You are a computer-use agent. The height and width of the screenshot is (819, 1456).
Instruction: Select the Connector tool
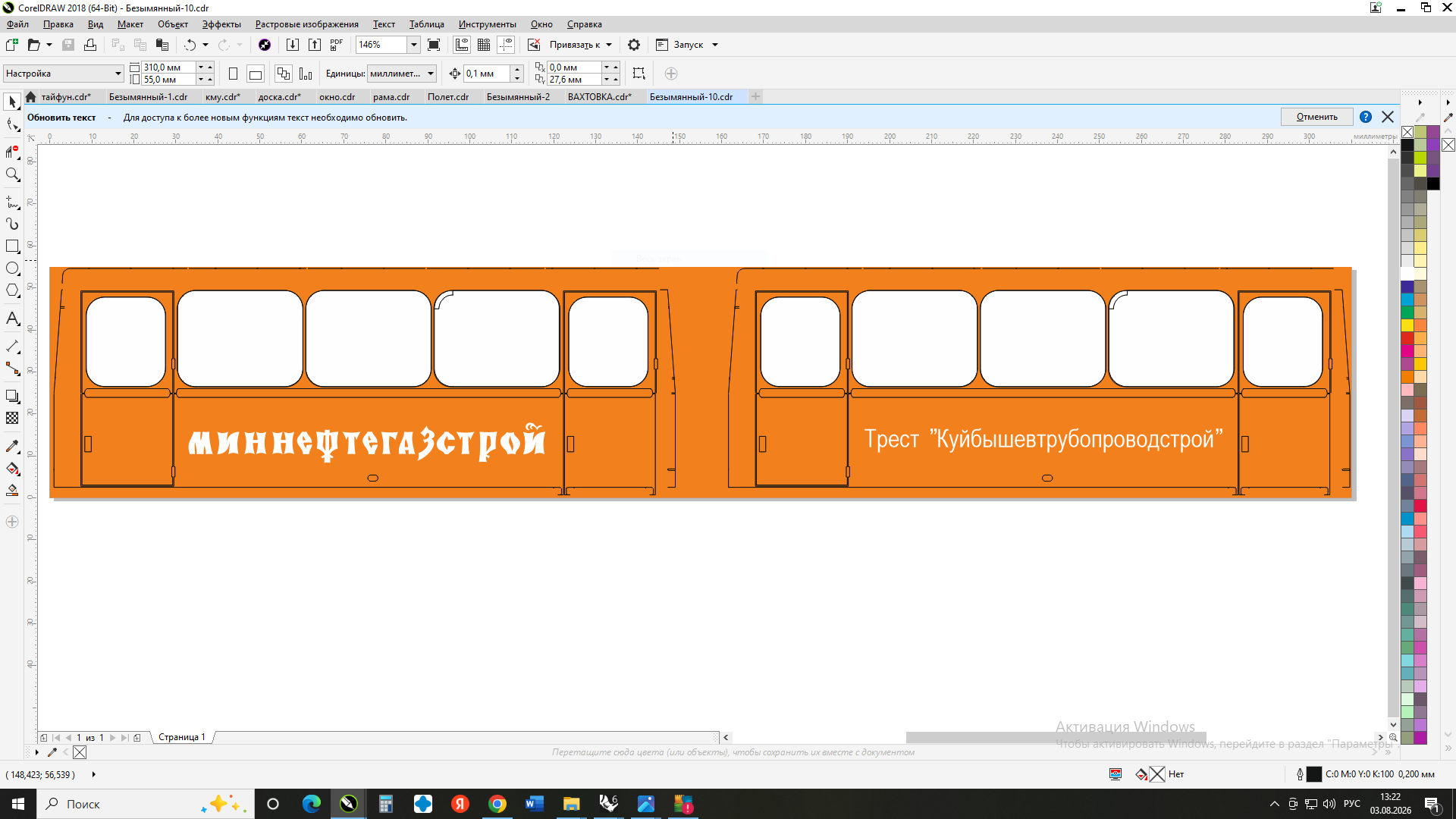point(12,369)
